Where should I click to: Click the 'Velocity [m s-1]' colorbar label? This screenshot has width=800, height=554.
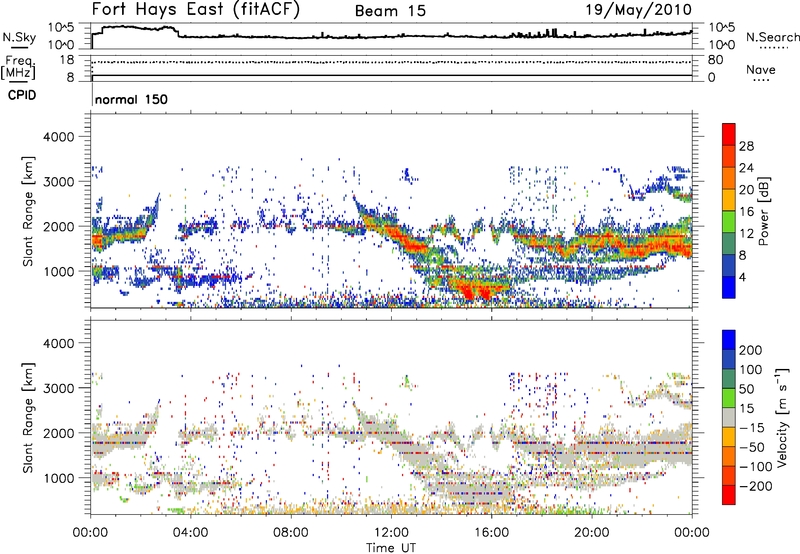[782, 417]
